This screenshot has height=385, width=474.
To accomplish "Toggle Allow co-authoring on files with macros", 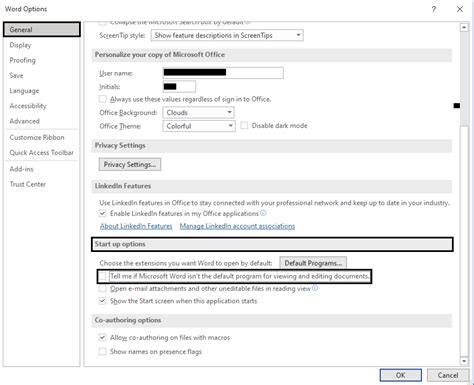I will pos(103,337).
